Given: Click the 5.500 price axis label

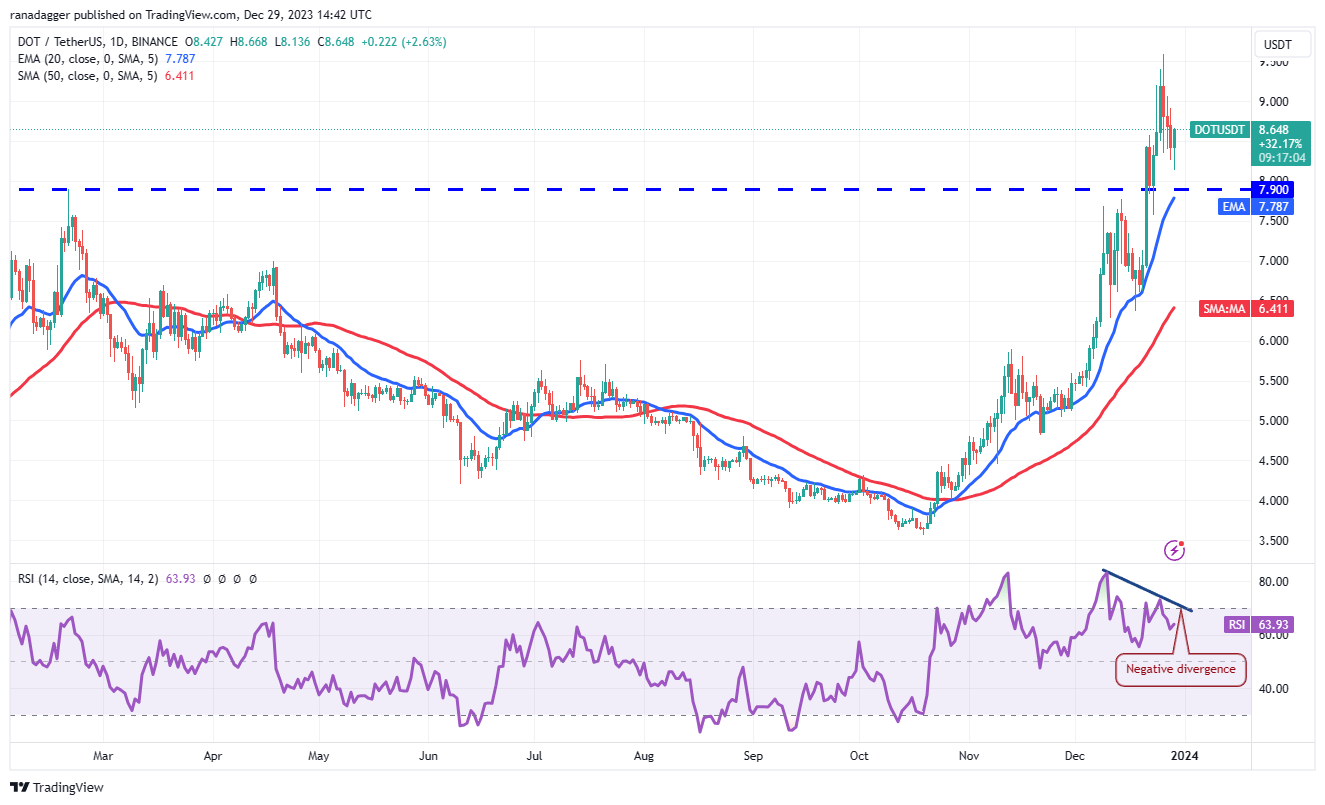Looking at the screenshot, I should coord(1274,381).
